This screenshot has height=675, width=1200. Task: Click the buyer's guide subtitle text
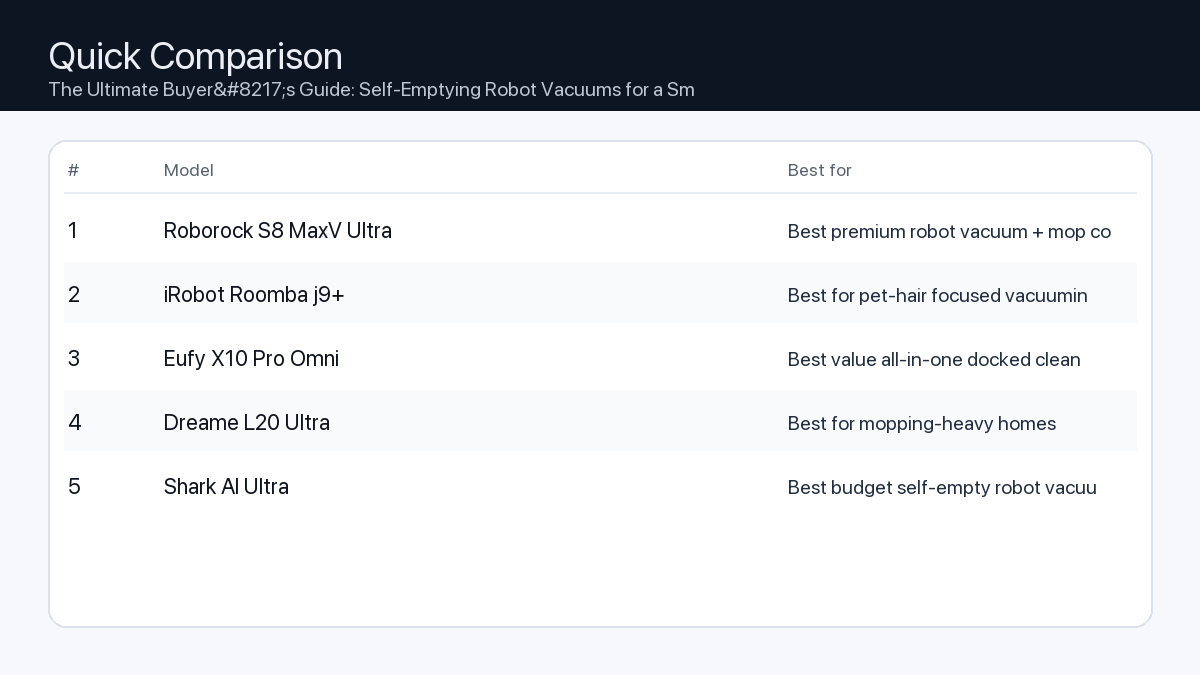click(x=371, y=90)
